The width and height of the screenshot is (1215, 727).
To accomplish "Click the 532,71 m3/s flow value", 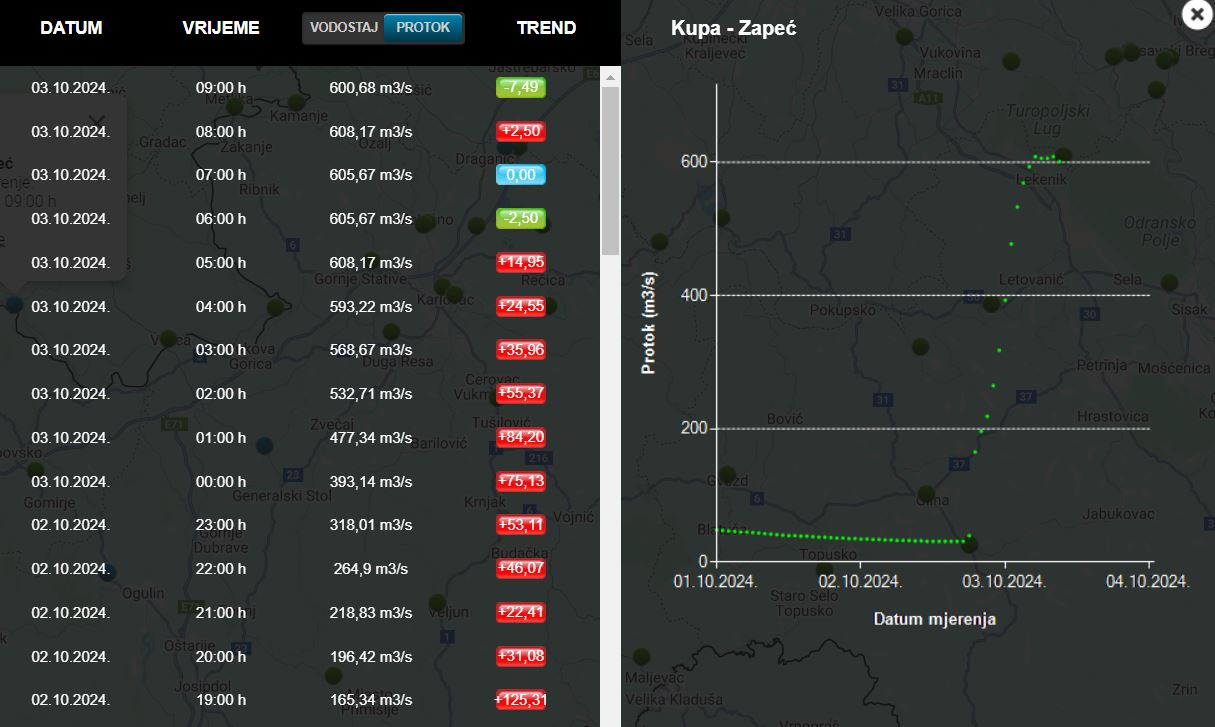I will pos(371,394).
